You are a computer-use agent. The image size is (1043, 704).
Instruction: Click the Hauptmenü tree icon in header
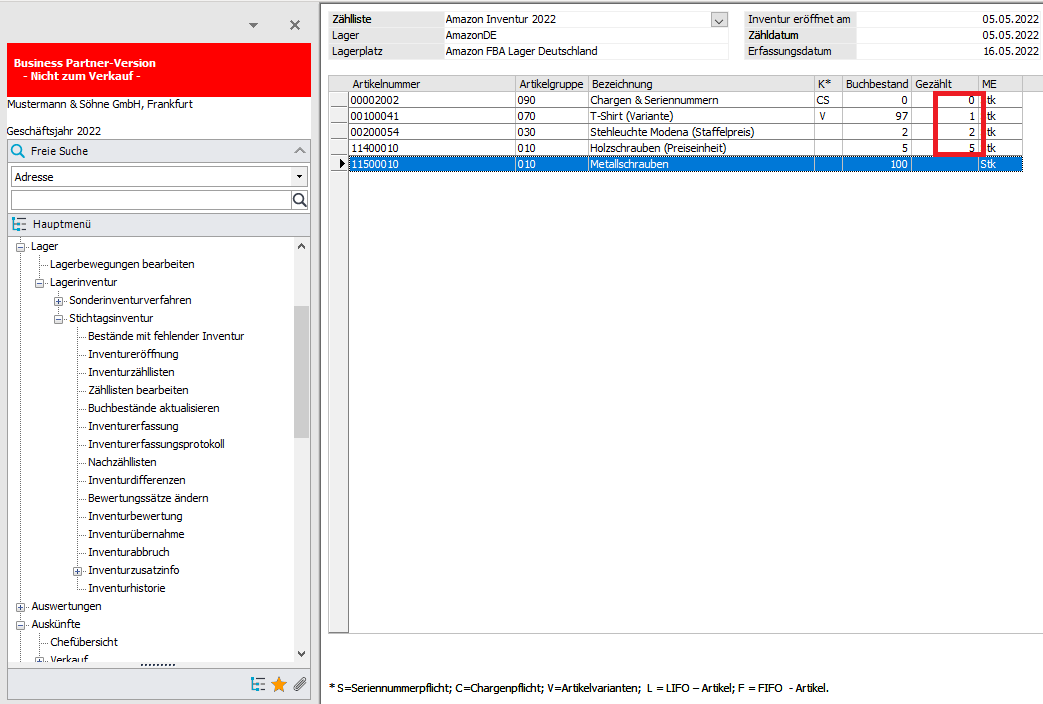(x=19, y=225)
